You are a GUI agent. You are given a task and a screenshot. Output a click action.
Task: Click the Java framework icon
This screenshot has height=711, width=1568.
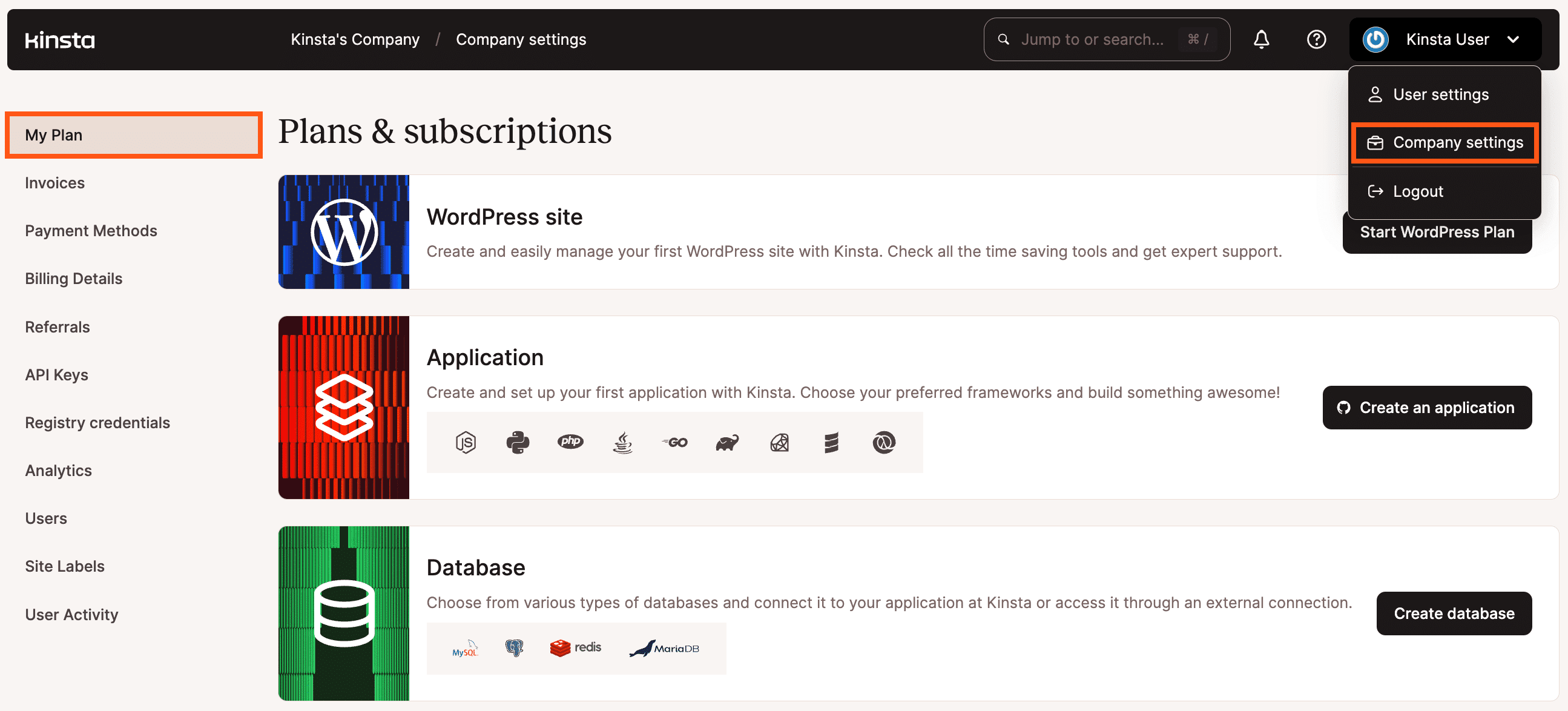622,443
